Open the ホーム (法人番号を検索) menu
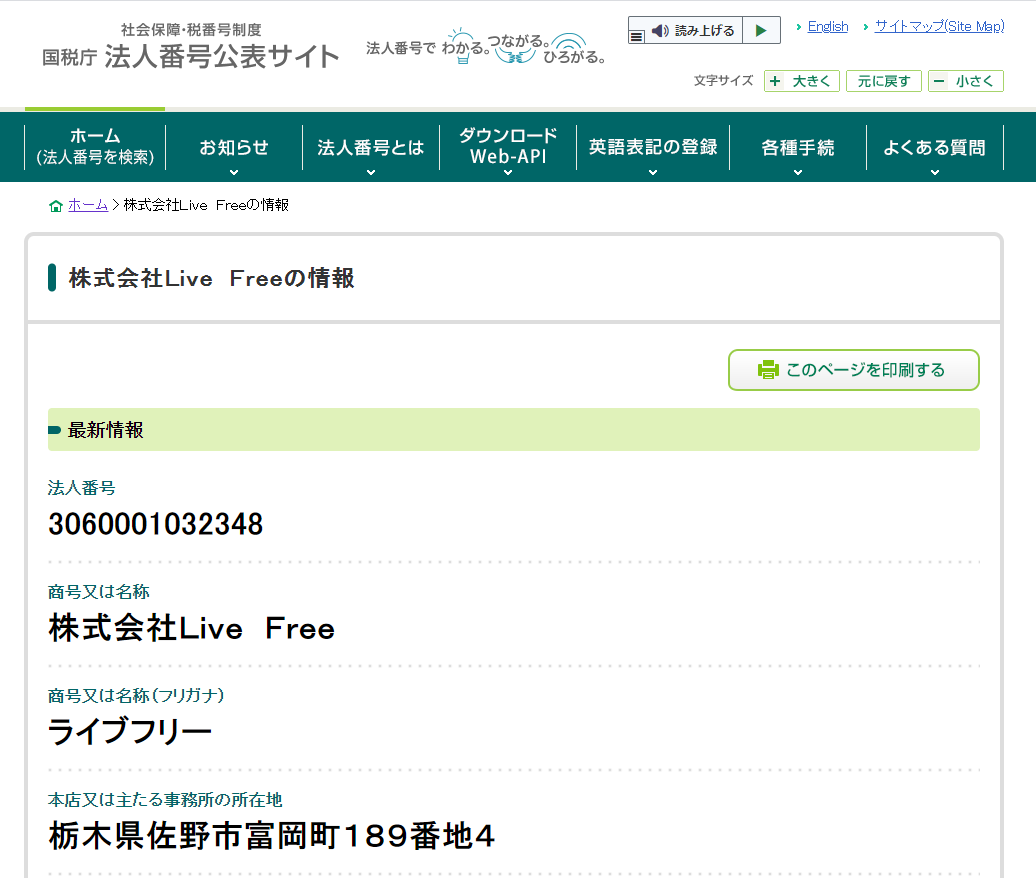The height and width of the screenshot is (878, 1036). point(95,147)
